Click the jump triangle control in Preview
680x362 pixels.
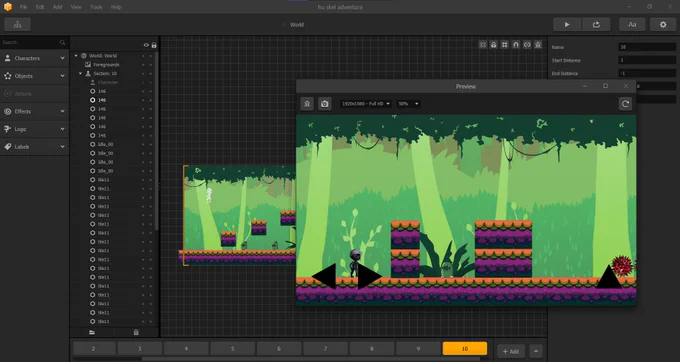point(608,276)
